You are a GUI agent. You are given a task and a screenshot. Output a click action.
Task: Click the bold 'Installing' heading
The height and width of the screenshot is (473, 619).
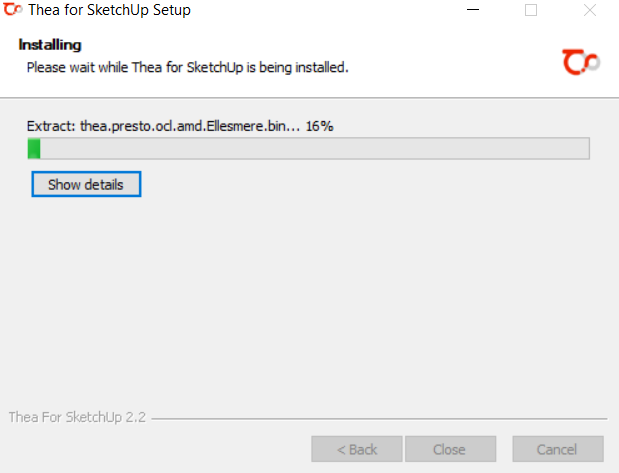(50, 45)
